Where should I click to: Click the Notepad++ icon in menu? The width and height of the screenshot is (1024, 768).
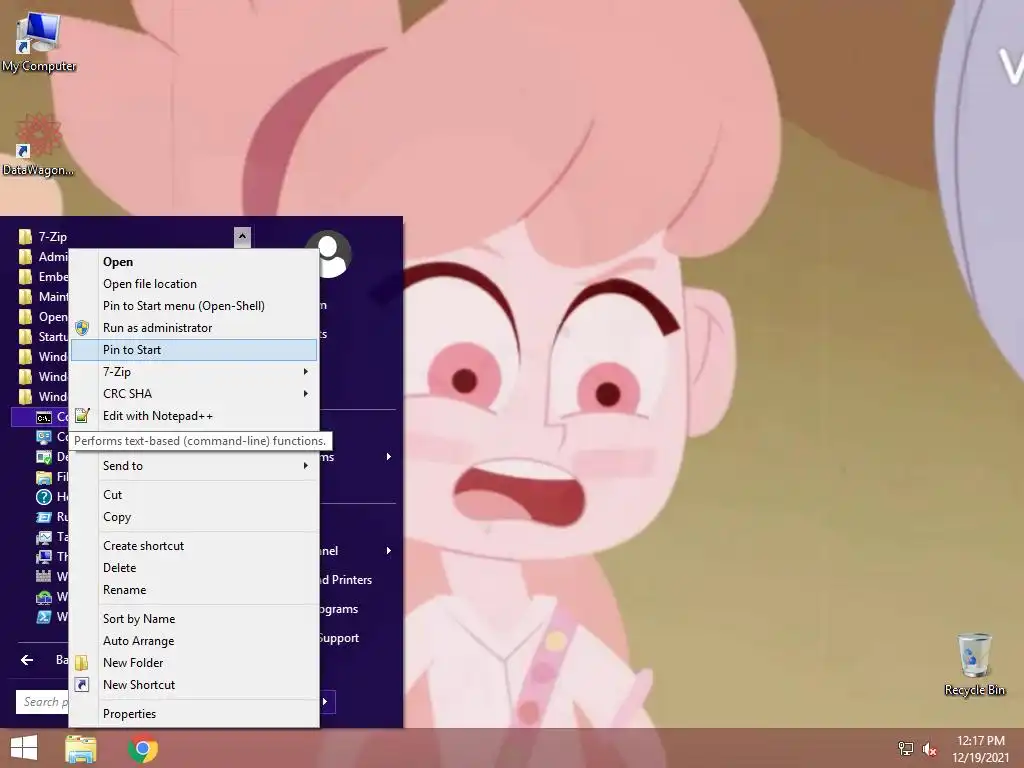(82, 415)
